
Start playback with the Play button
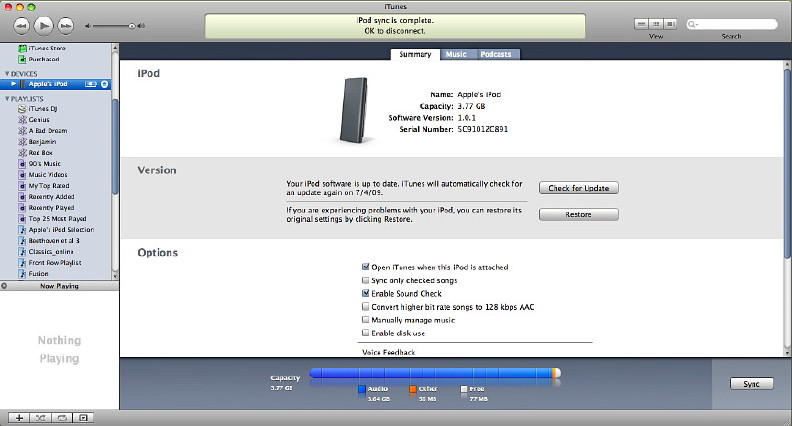[44, 25]
